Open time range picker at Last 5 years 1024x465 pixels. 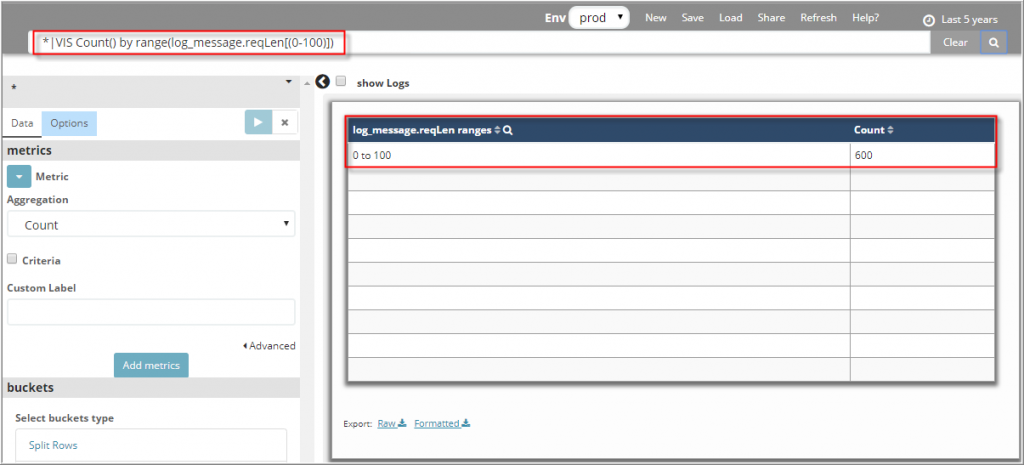click(958, 20)
